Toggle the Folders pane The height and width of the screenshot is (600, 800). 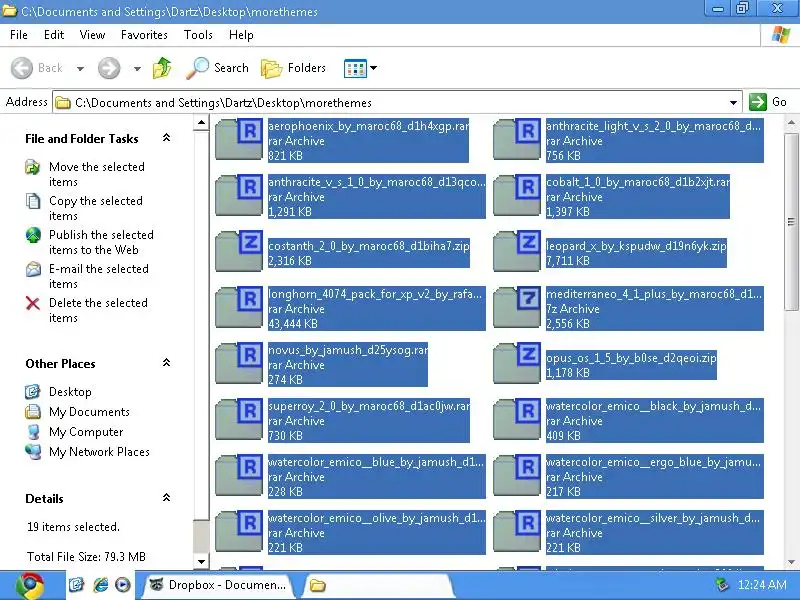pos(293,68)
